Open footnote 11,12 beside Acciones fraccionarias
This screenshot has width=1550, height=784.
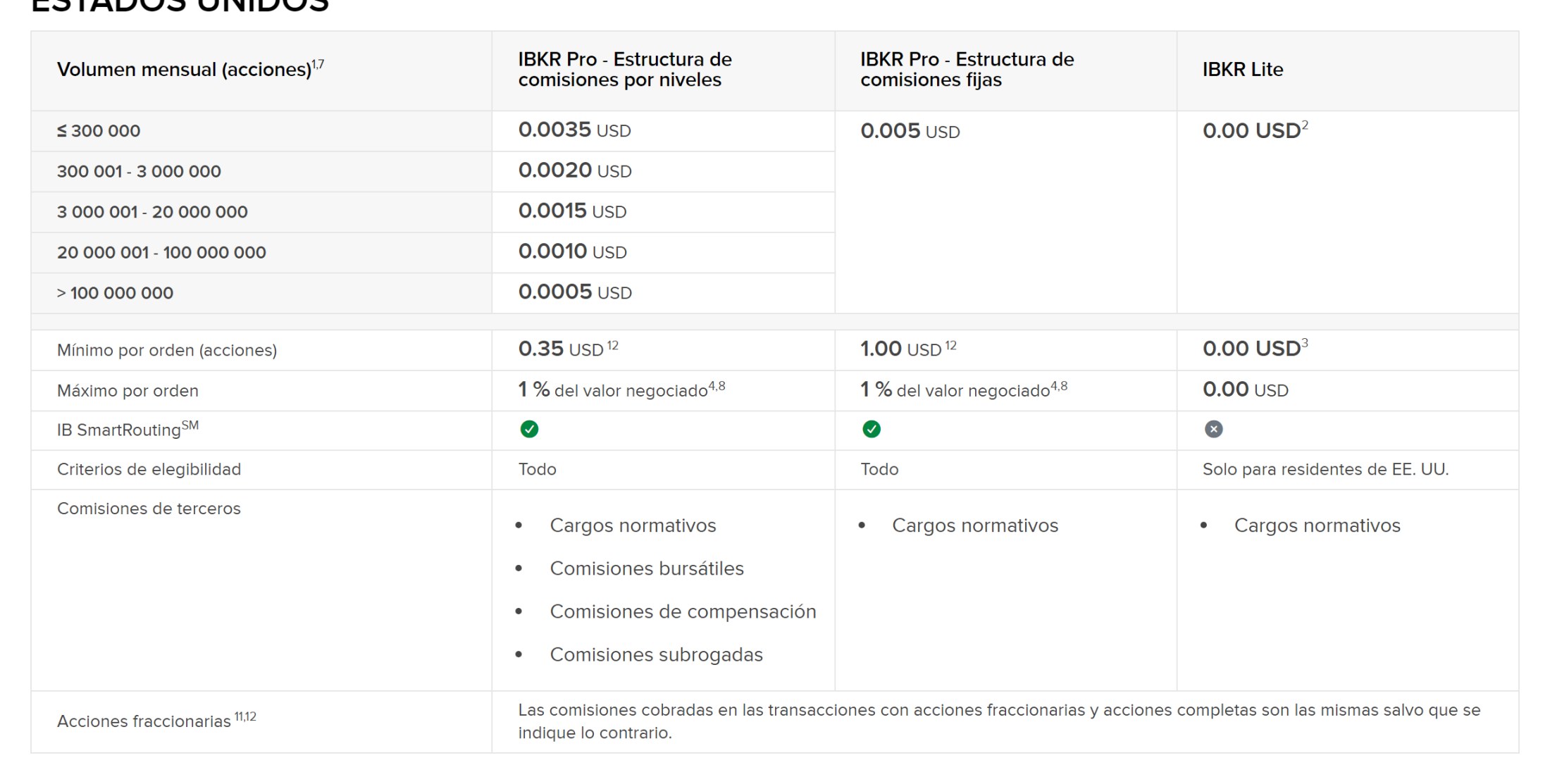(x=245, y=716)
